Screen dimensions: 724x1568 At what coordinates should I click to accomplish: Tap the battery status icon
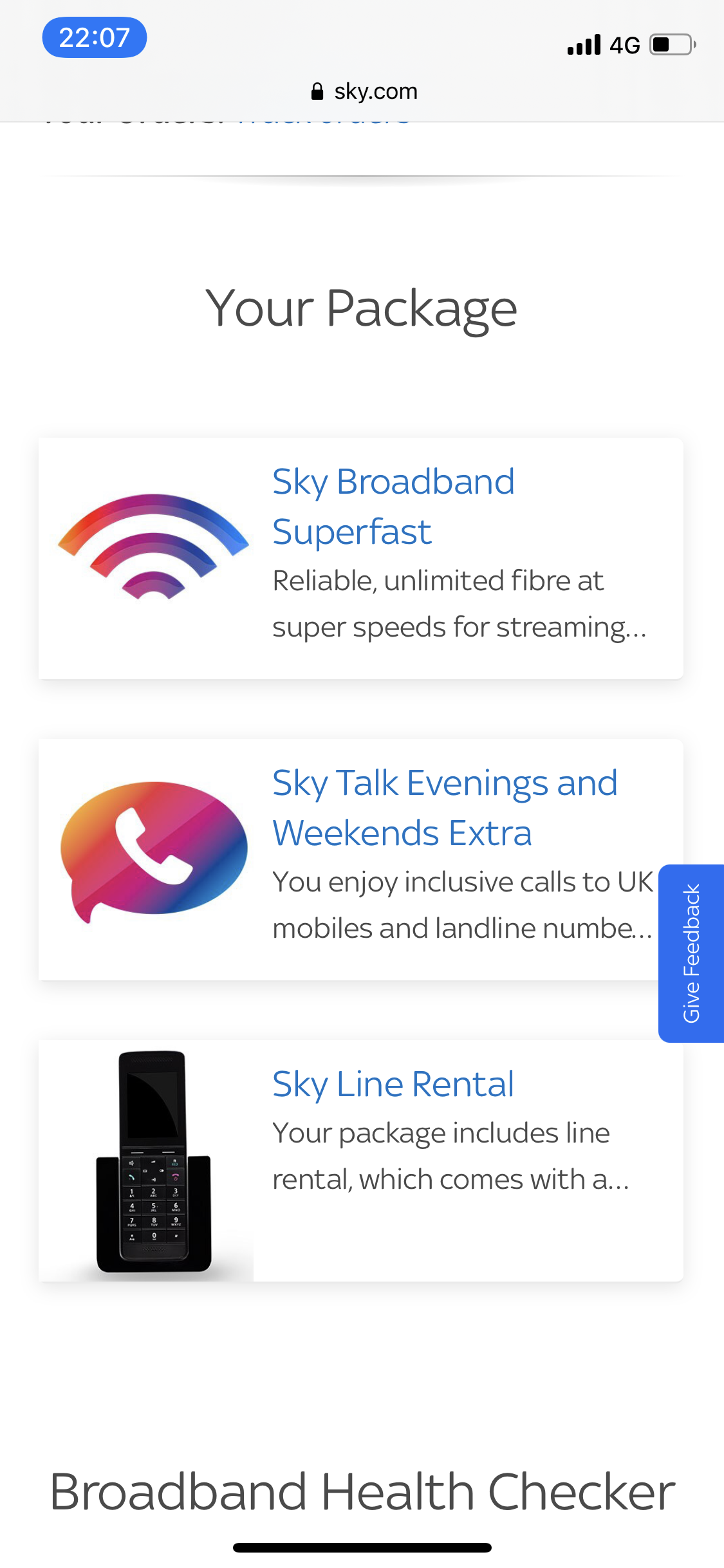coord(672,45)
